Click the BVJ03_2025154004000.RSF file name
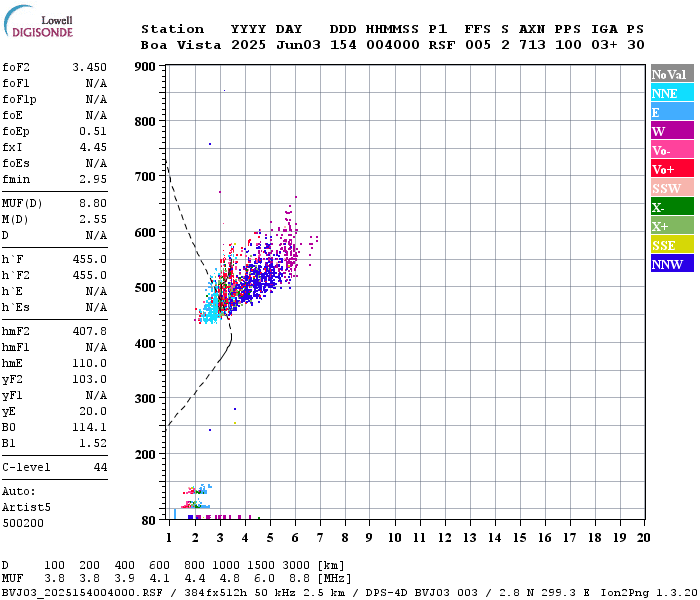Screen dimensions: 700x600 (82, 593)
